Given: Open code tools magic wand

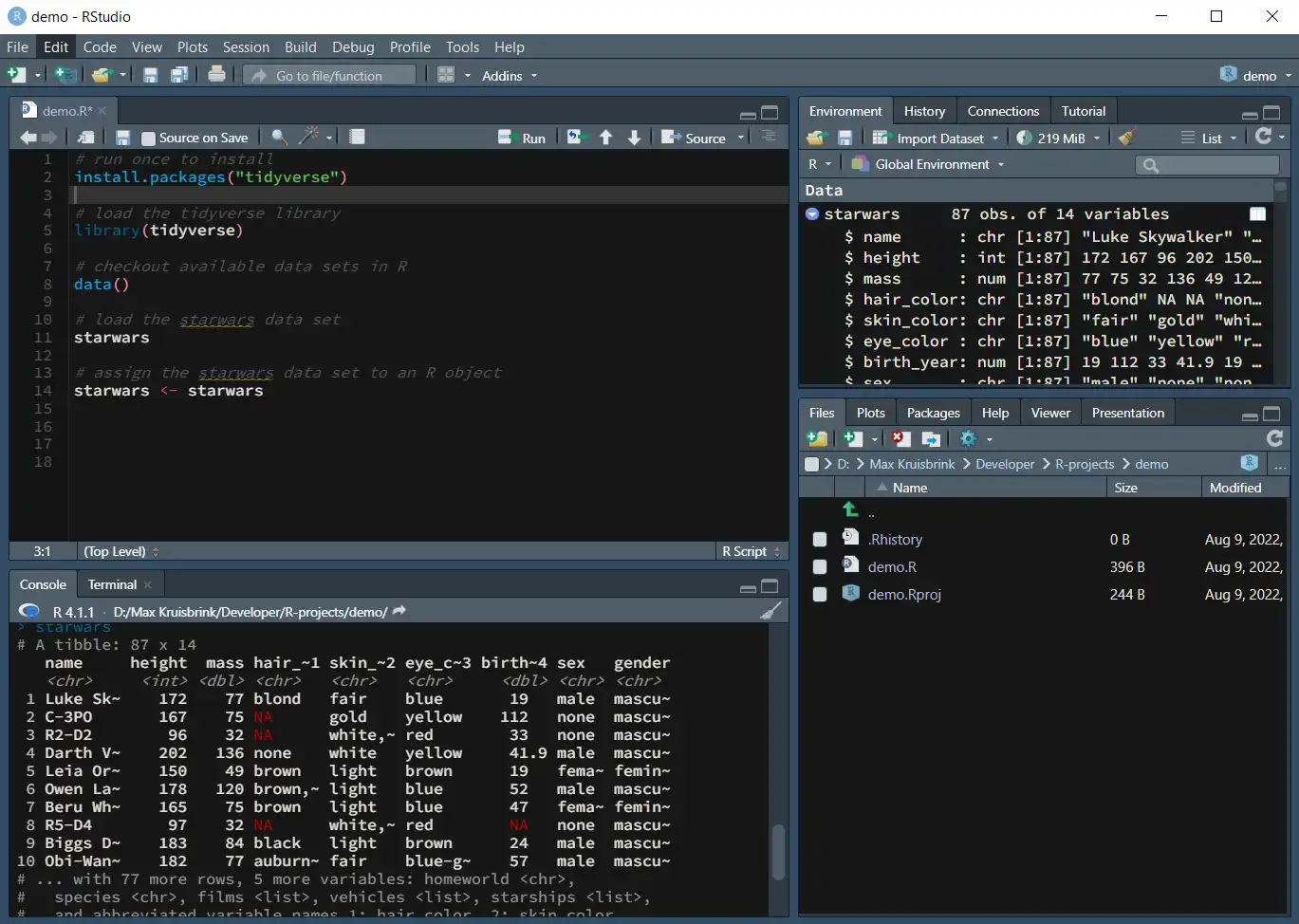Looking at the screenshot, I should pyautogui.click(x=308, y=137).
